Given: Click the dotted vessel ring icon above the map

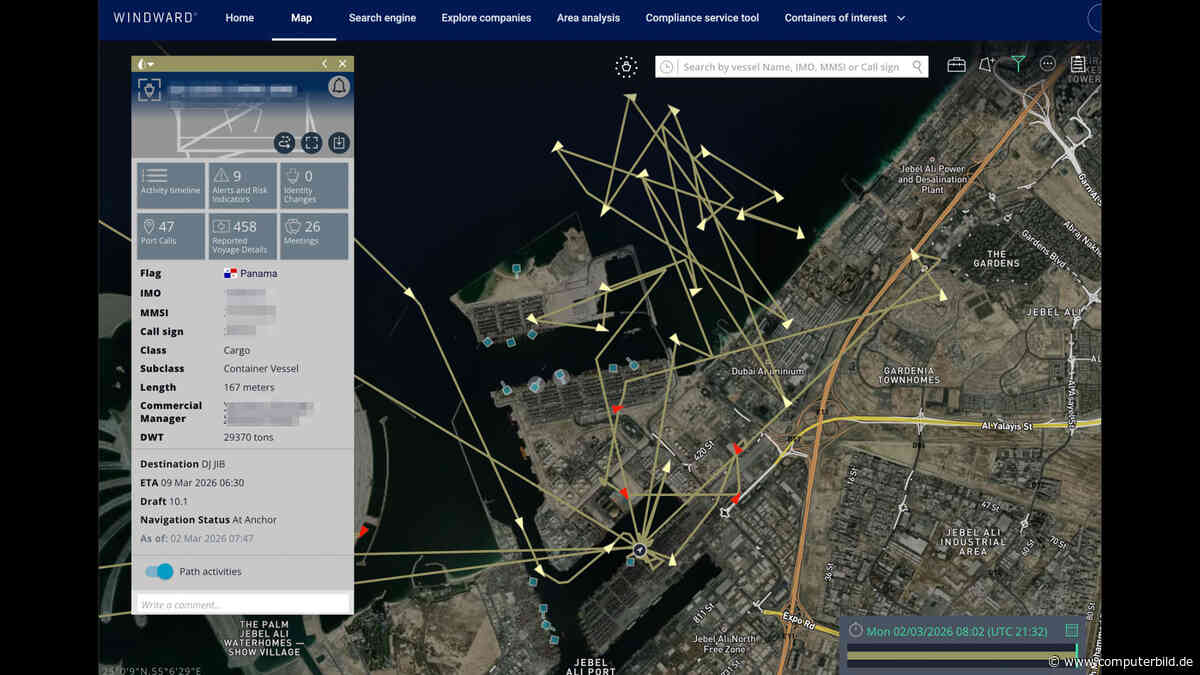Looking at the screenshot, I should pos(626,67).
